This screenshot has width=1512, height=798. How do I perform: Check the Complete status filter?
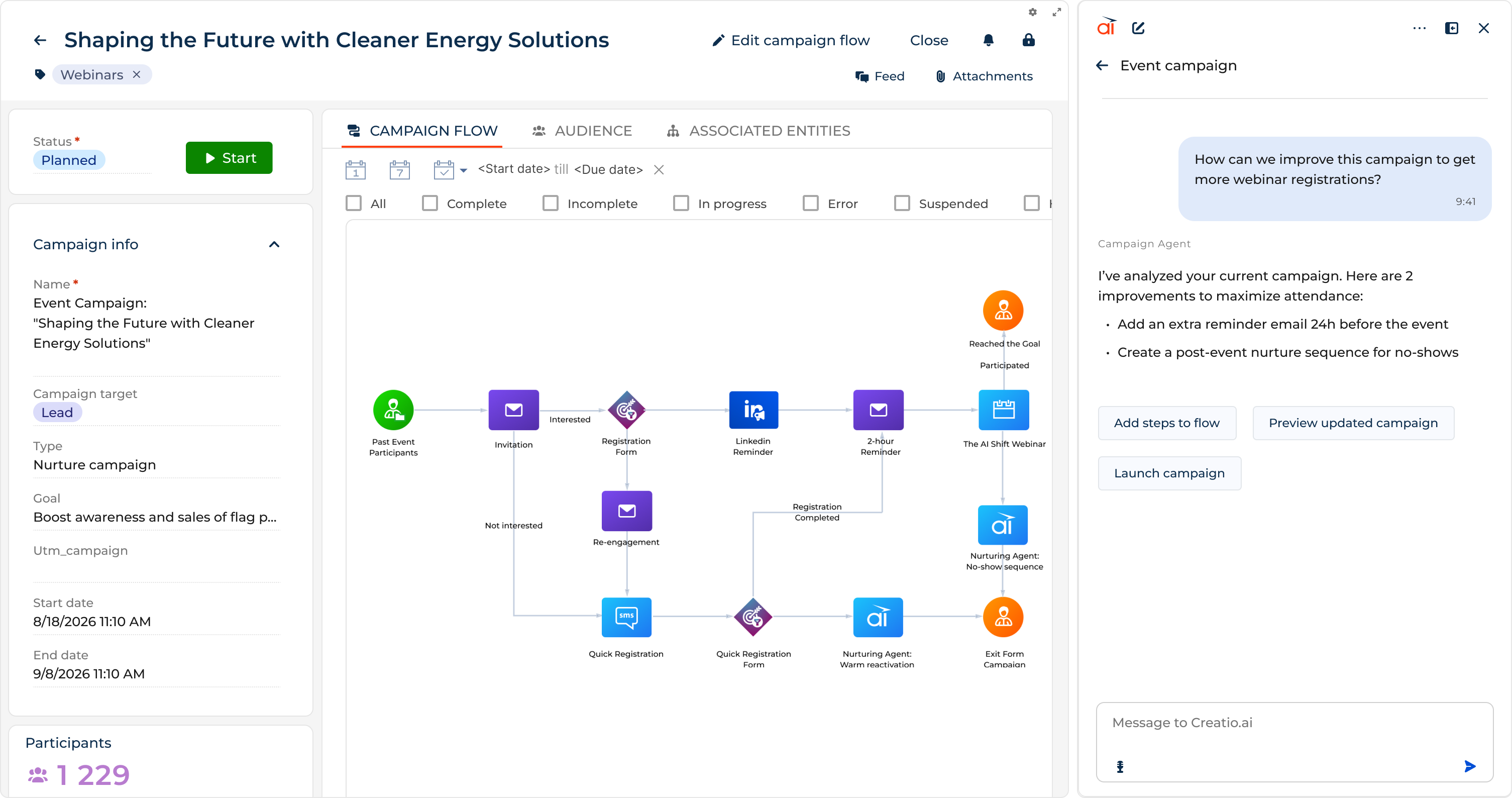point(429,203)
